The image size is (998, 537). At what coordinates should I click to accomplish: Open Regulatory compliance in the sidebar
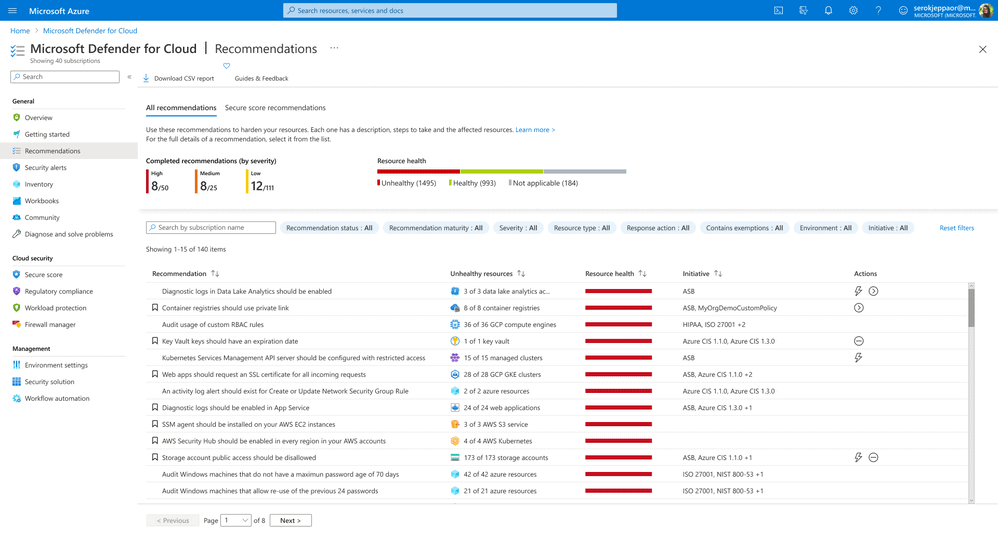pos(59,291)
